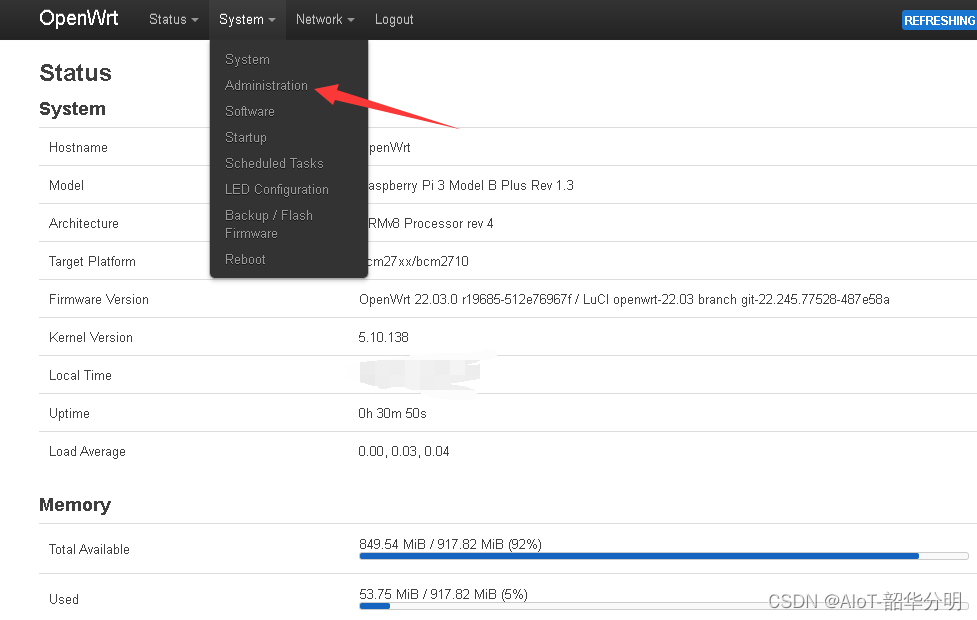Open Scheduled Tasks from the menu
This screenshot has height=620, width=977.
274,163
